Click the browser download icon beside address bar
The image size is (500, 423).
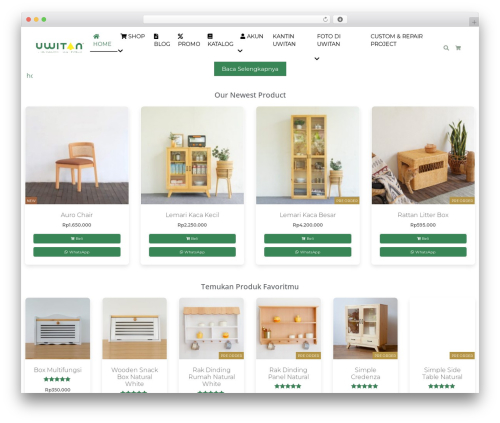340,19
